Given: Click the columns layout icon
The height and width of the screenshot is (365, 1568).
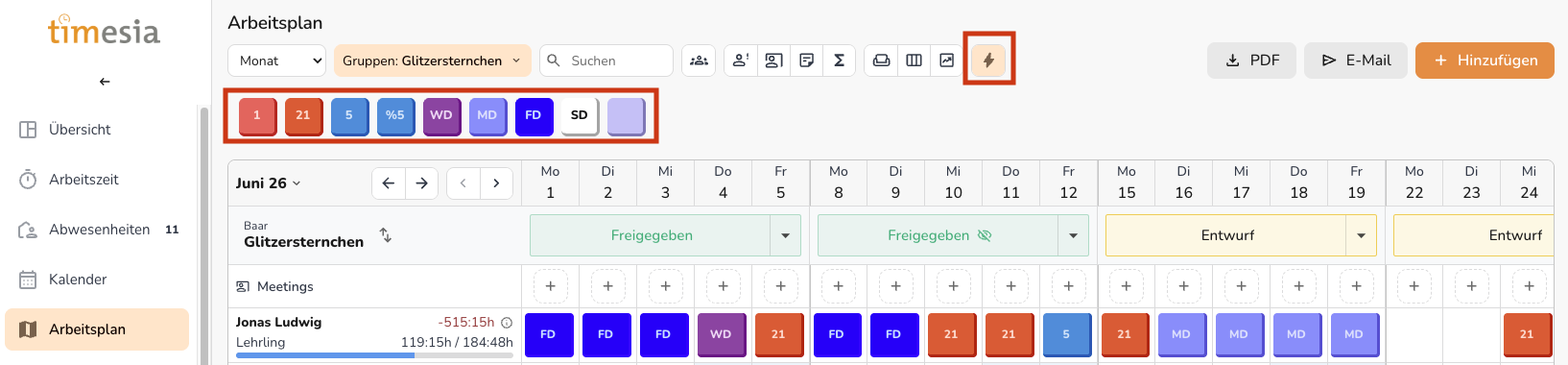Looking at the screenshot, I should [914, 61].
